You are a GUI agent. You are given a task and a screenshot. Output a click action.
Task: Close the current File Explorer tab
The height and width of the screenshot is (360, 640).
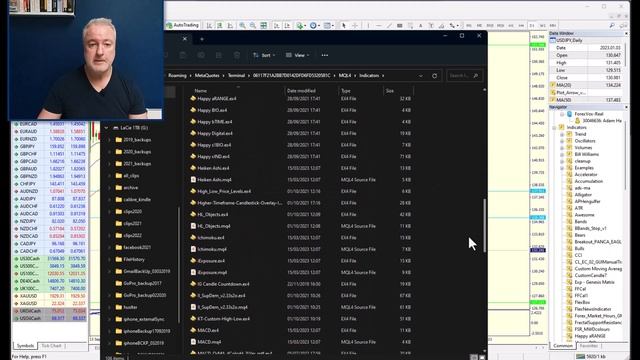pyautogui.click(x=184, y=39)
